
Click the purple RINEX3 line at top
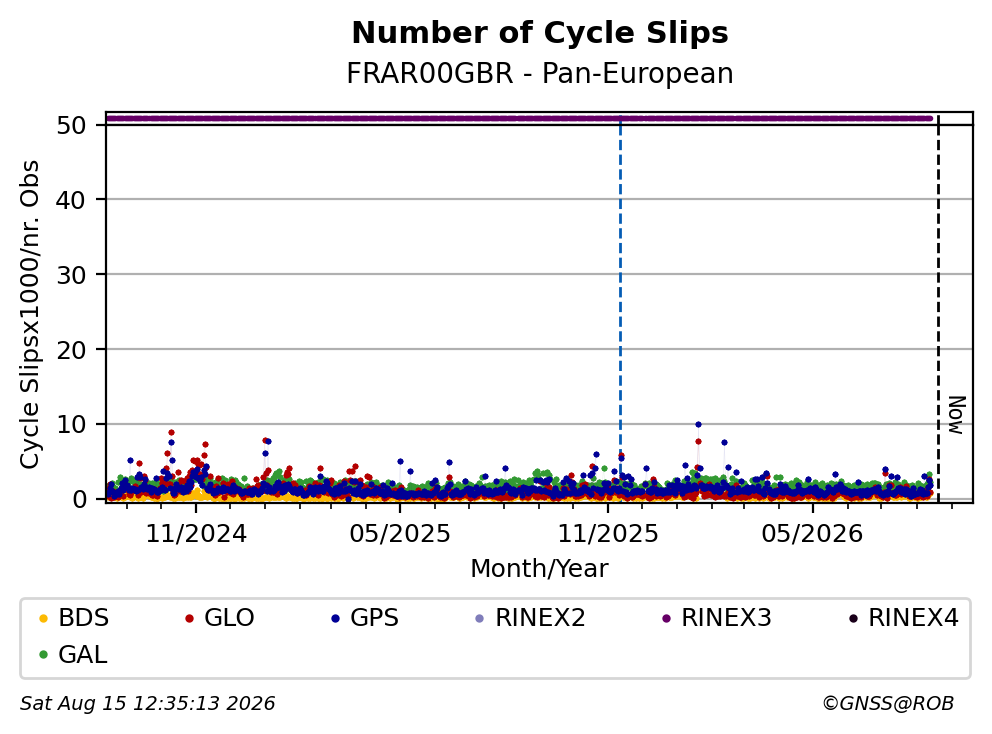(519, 118)
